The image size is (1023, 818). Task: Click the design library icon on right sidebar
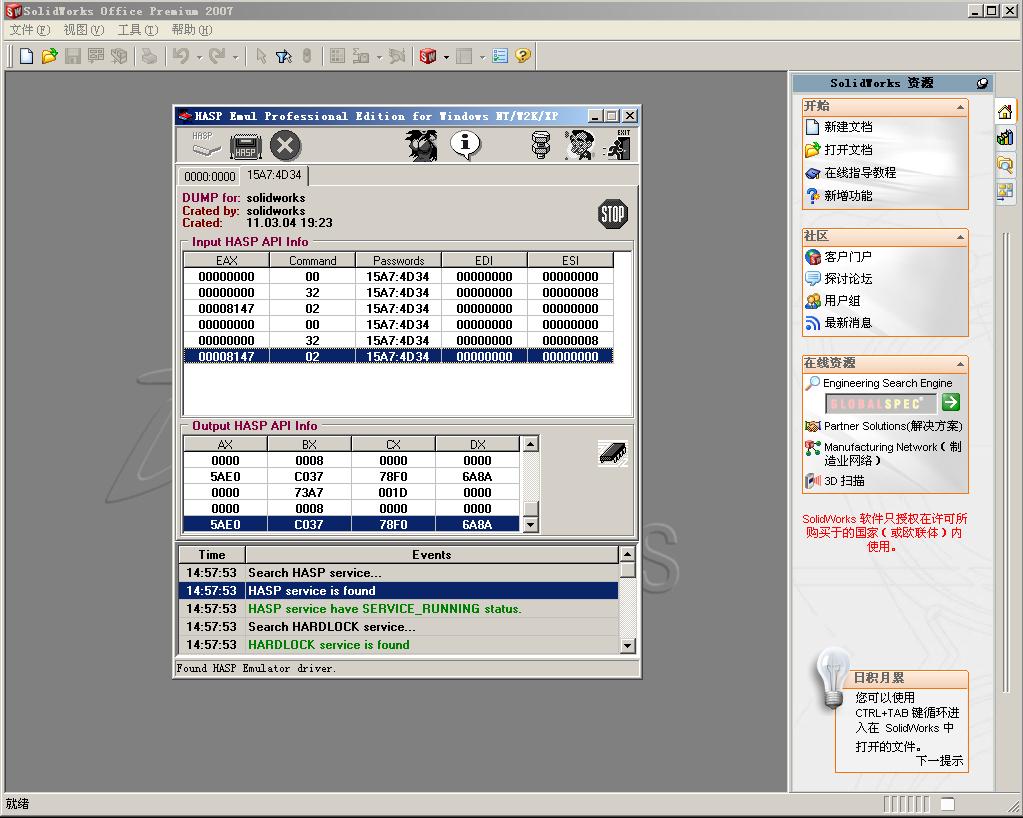tap(1005, 138)
